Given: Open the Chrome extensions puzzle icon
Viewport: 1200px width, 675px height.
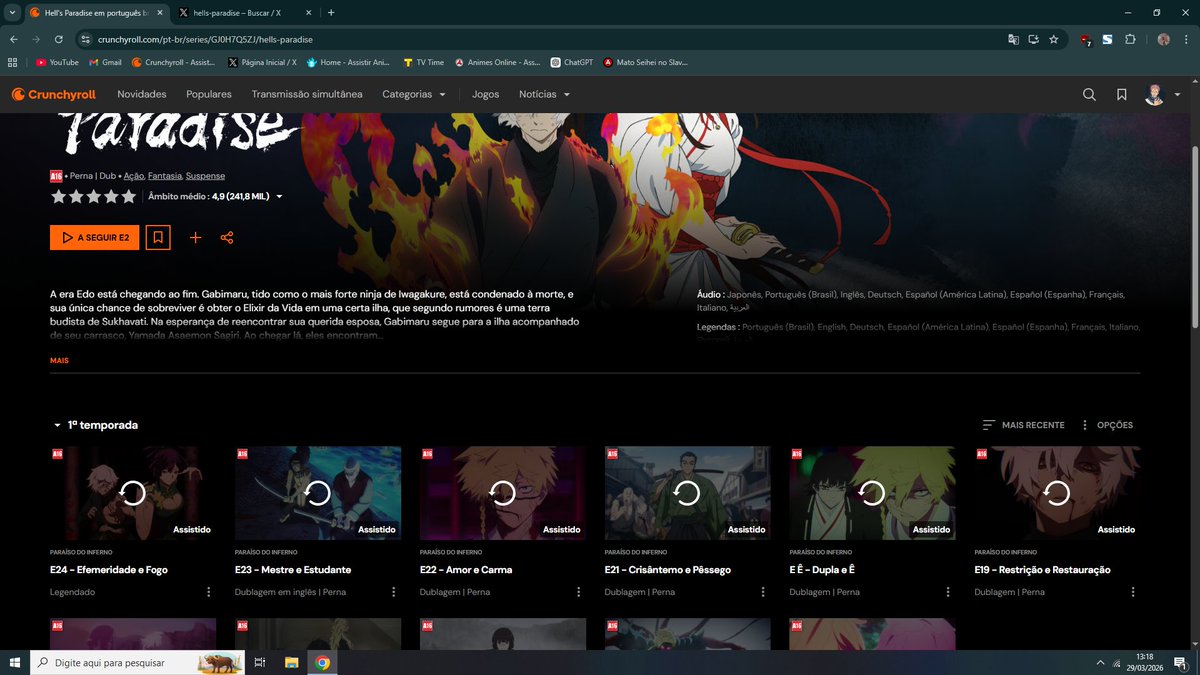Looking at the screenshot, I should point(1130,39).
